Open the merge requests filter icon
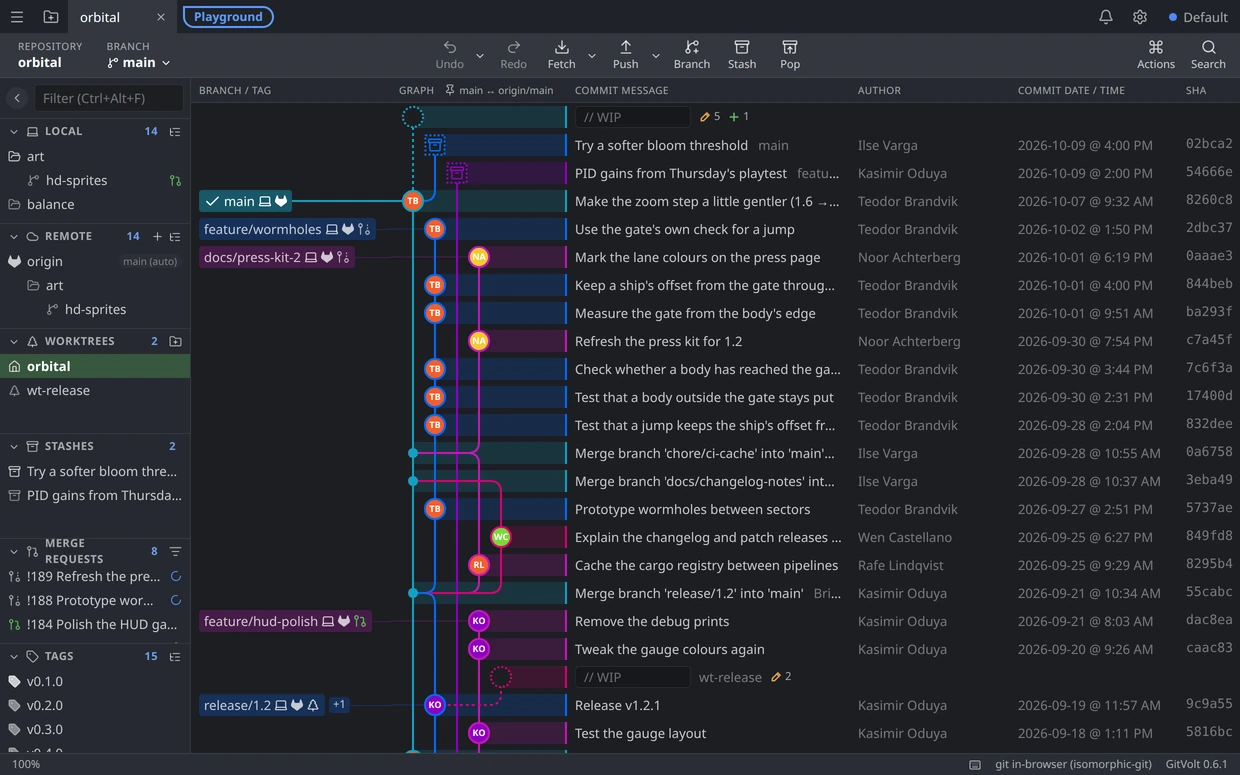Image resolution: width=1240 pixels, height=775 pixels. 175,551
